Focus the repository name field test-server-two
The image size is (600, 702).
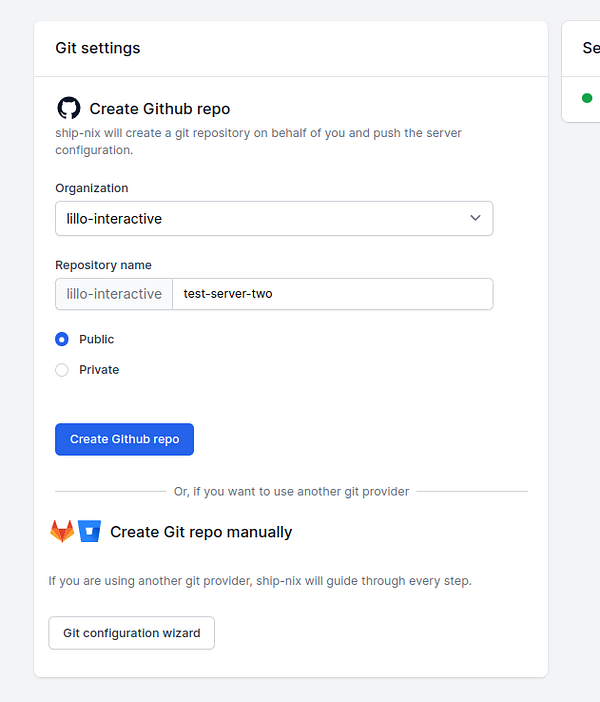(x=332, y=294)
